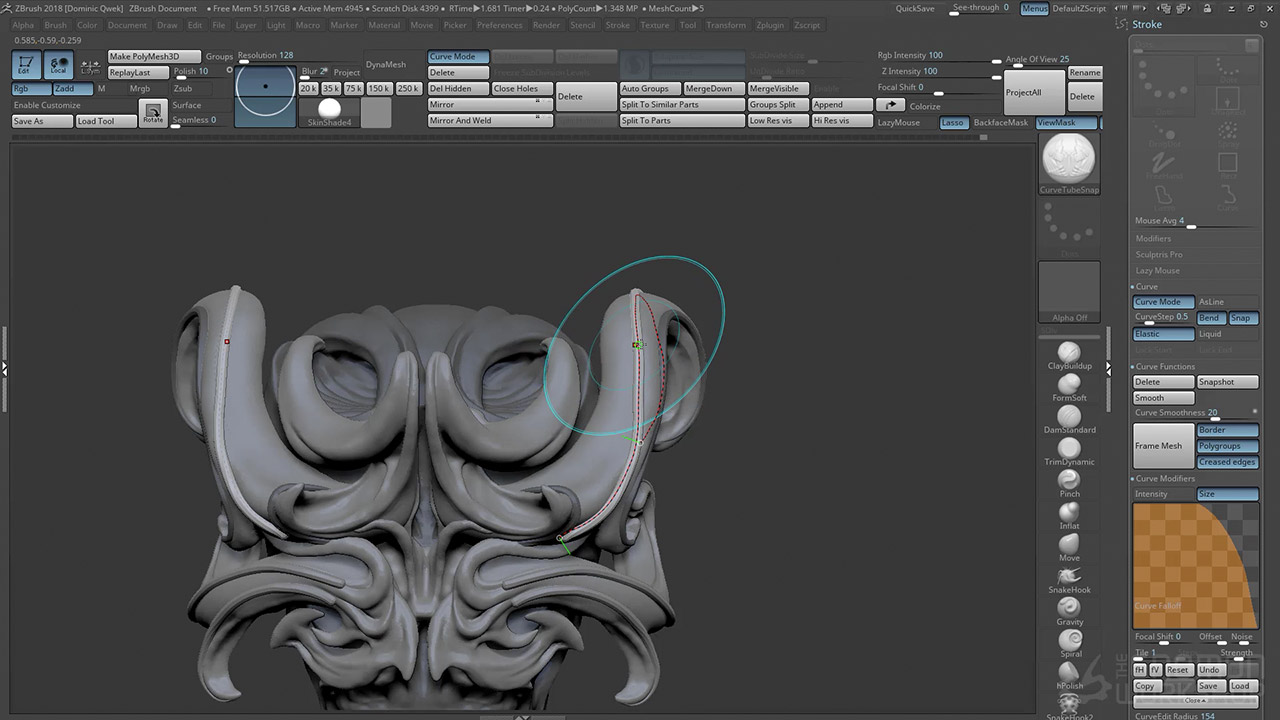Collapse the Curve Functions section
Image resolution: width=1280 pixels, height=720 pixels.
pyautogui.click(x=1165, y=367)
